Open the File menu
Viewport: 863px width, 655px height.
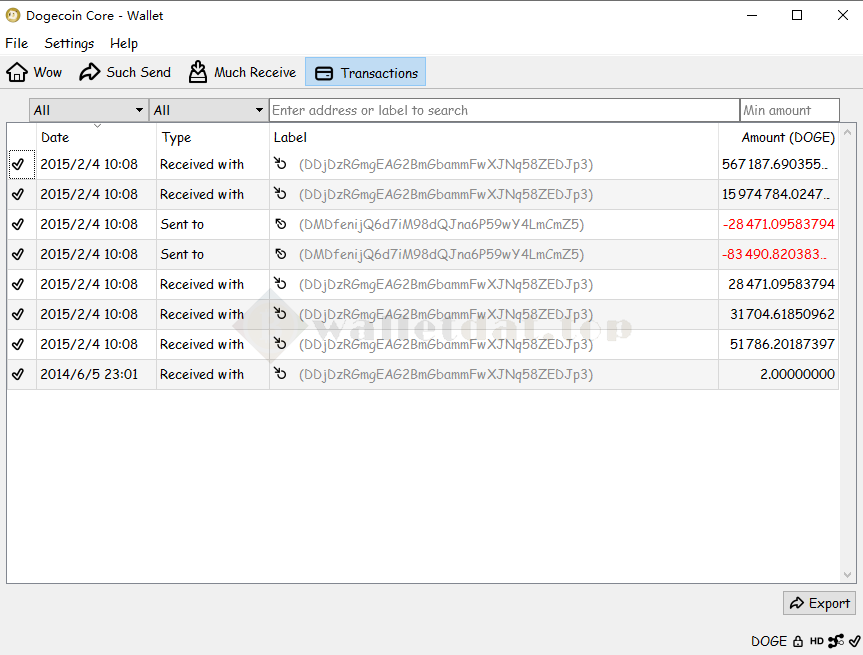click(17, 43)
